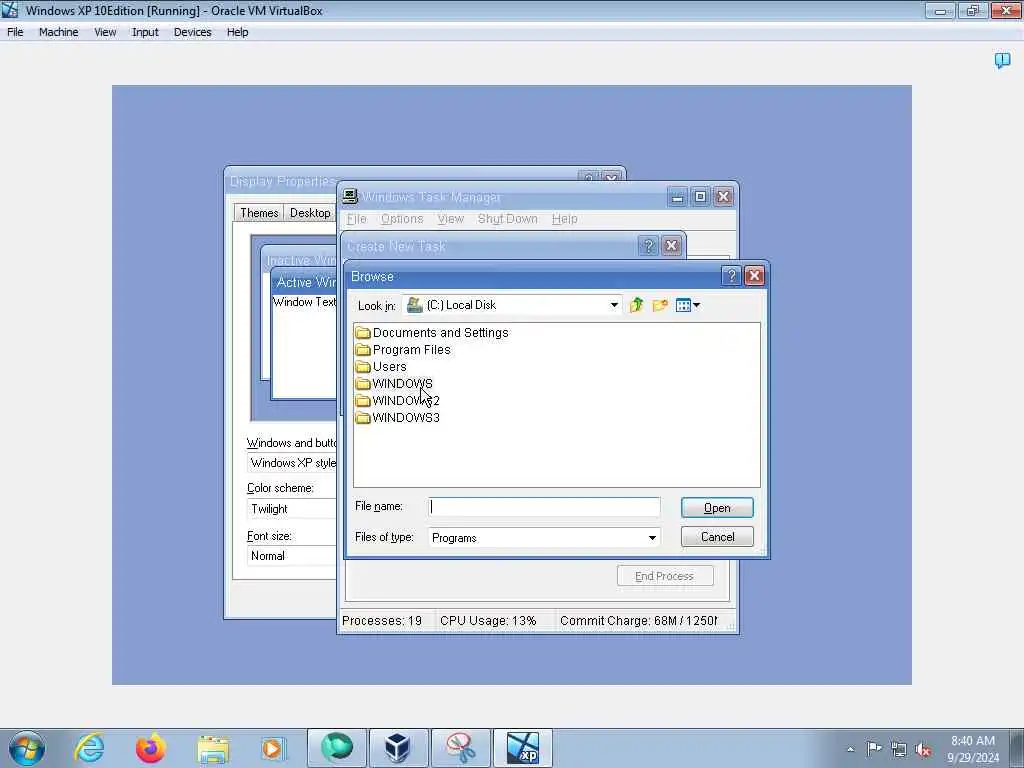Click the Windows XP style combo box

tap(292, 463)
